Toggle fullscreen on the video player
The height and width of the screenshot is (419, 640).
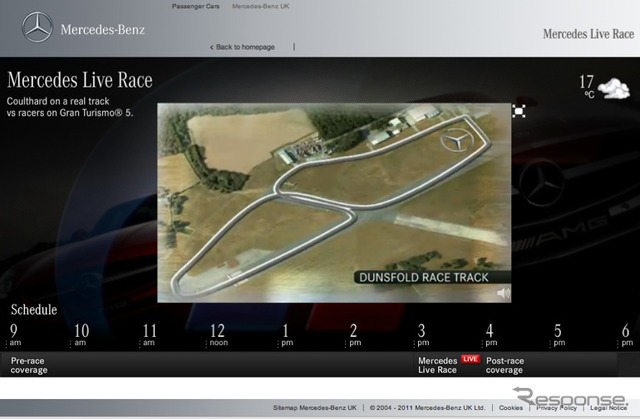pos(519,111)
